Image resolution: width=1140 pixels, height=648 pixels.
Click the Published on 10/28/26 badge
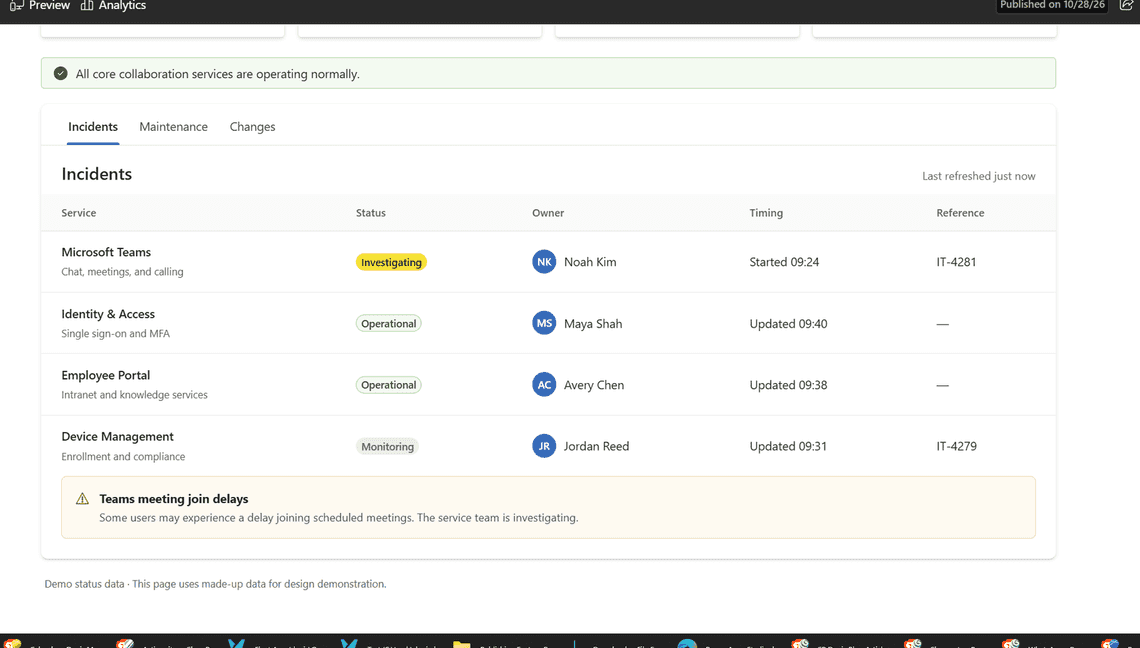pyautogui.click(x=1052, y=5)
